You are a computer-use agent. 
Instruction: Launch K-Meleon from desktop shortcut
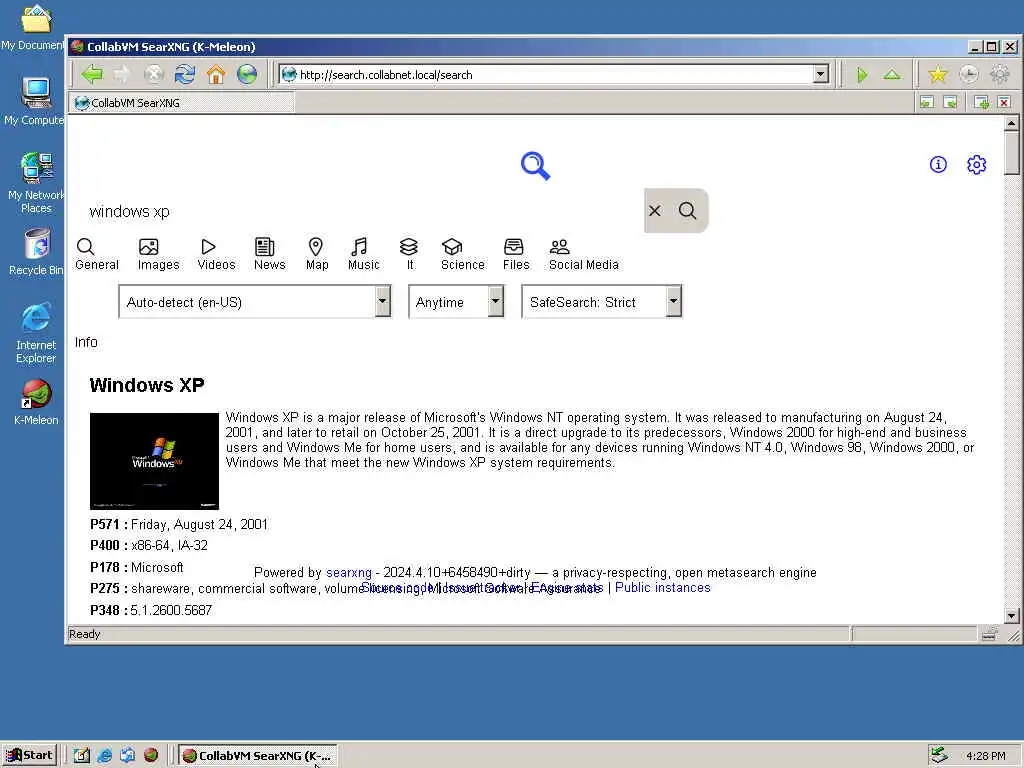click(x=36, y=402)
